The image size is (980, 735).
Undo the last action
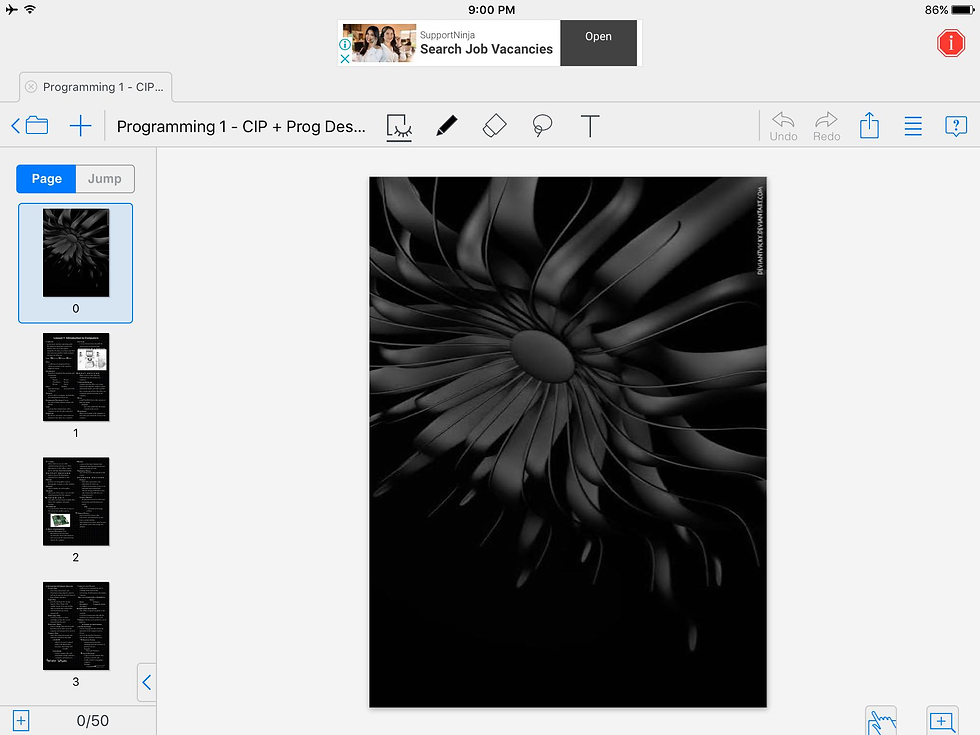[x=783, y=127]
